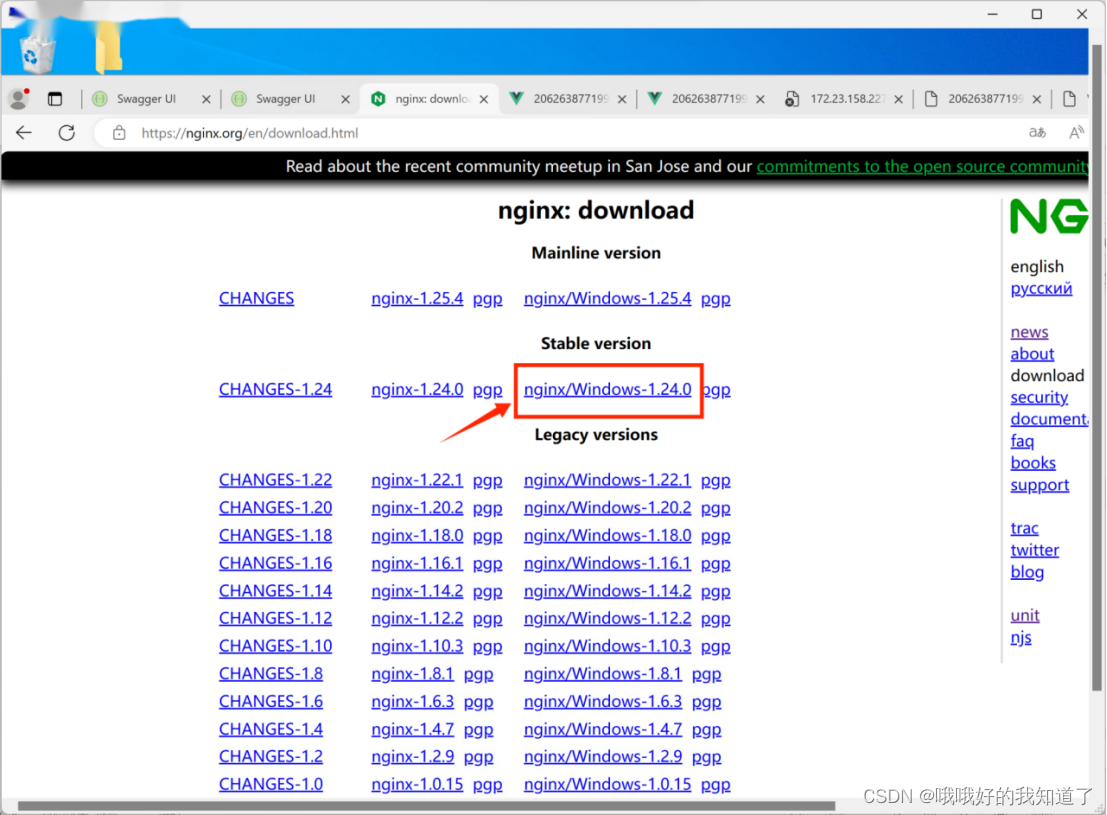1107x815 pixels.
Task: Click the vertical scrollbar on right edge
Action: point(1096,367)
